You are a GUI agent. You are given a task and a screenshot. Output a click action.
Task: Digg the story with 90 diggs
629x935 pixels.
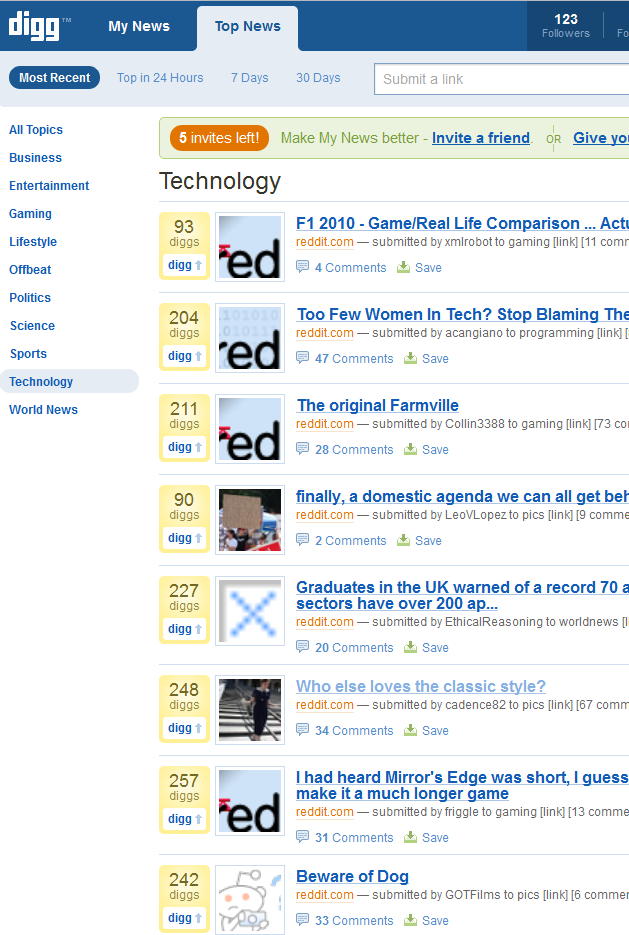click(184, 538)
